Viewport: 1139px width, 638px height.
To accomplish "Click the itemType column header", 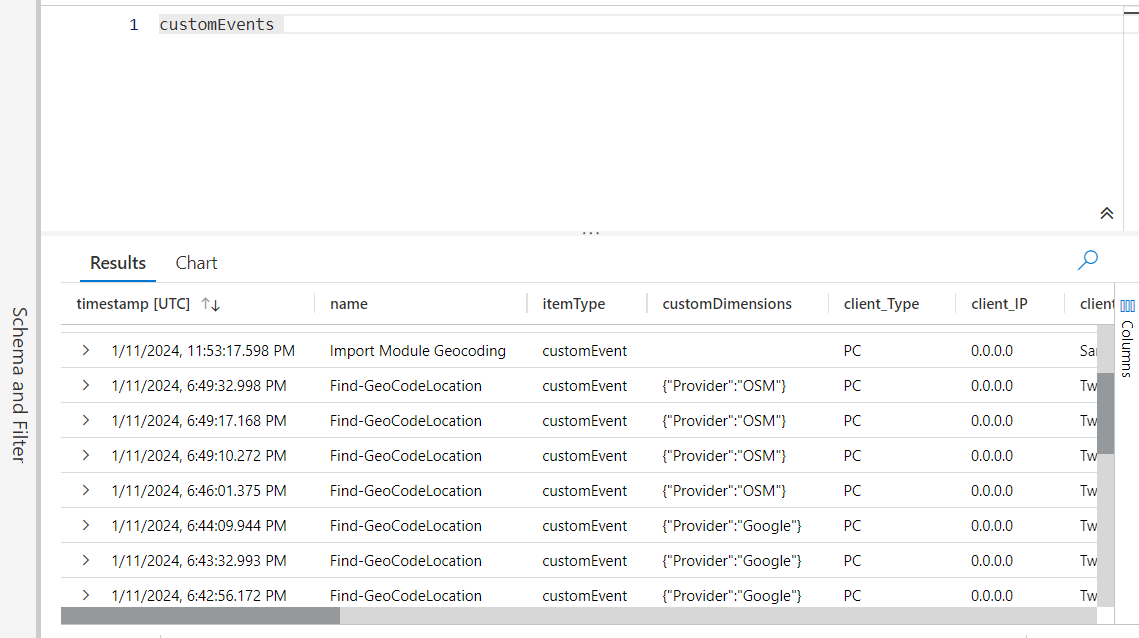I will (x=573, y=304).
